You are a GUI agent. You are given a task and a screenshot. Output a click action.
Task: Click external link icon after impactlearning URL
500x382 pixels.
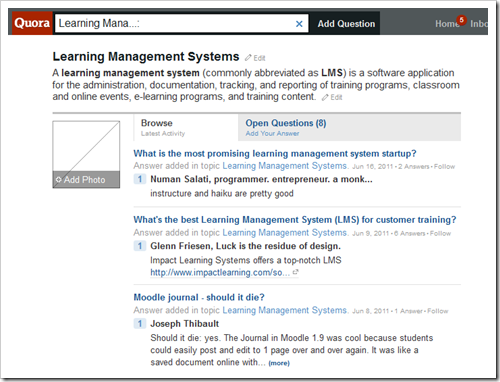tap(295, 272)
